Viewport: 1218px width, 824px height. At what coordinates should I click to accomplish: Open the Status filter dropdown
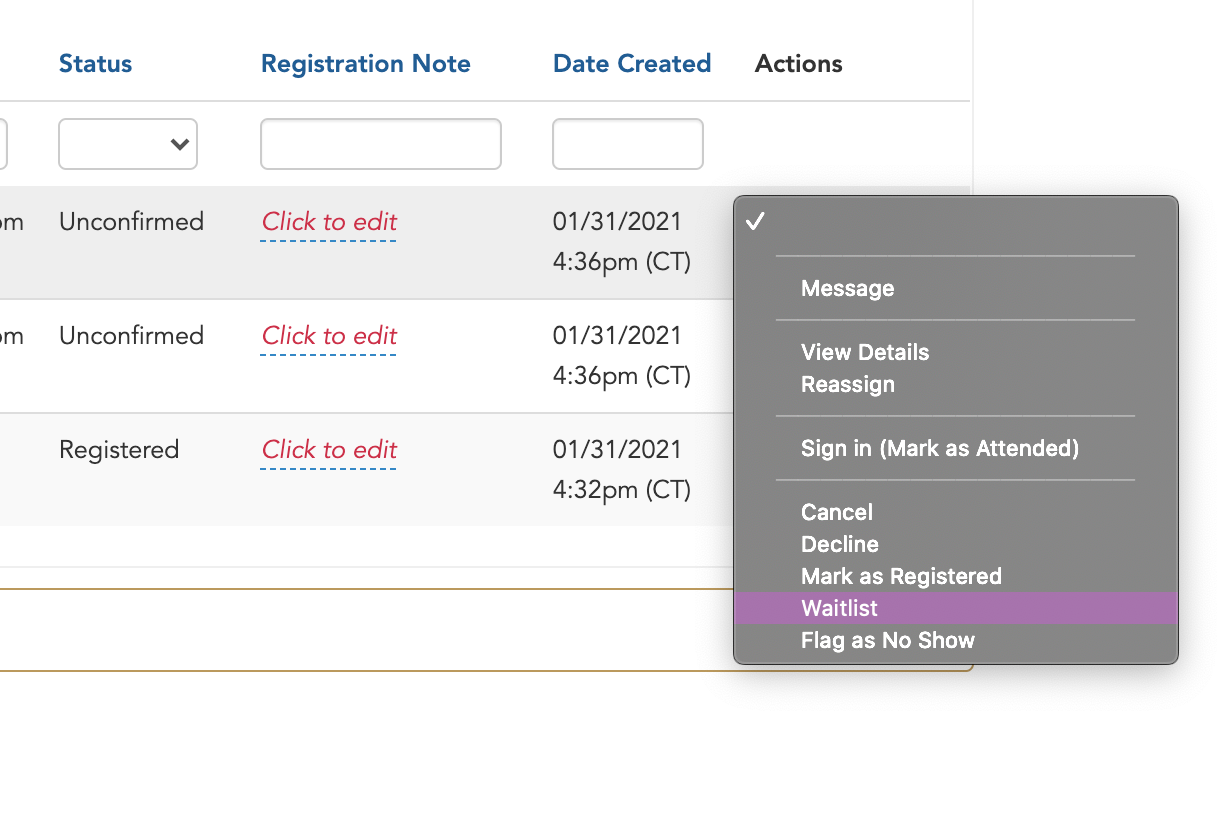click(x=128, y=144)
